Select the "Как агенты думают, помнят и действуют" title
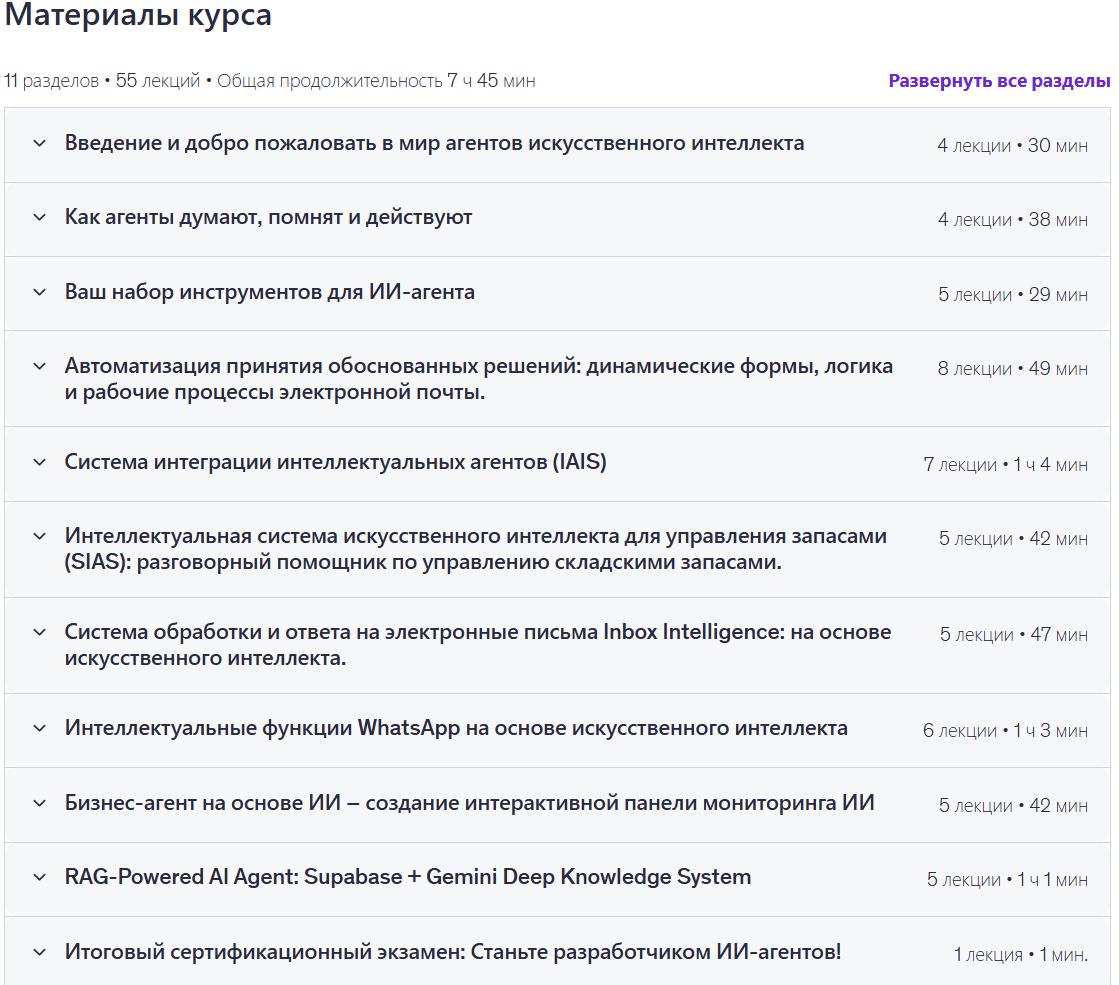Screen dimensions: 1119x985 pos(268,217)
